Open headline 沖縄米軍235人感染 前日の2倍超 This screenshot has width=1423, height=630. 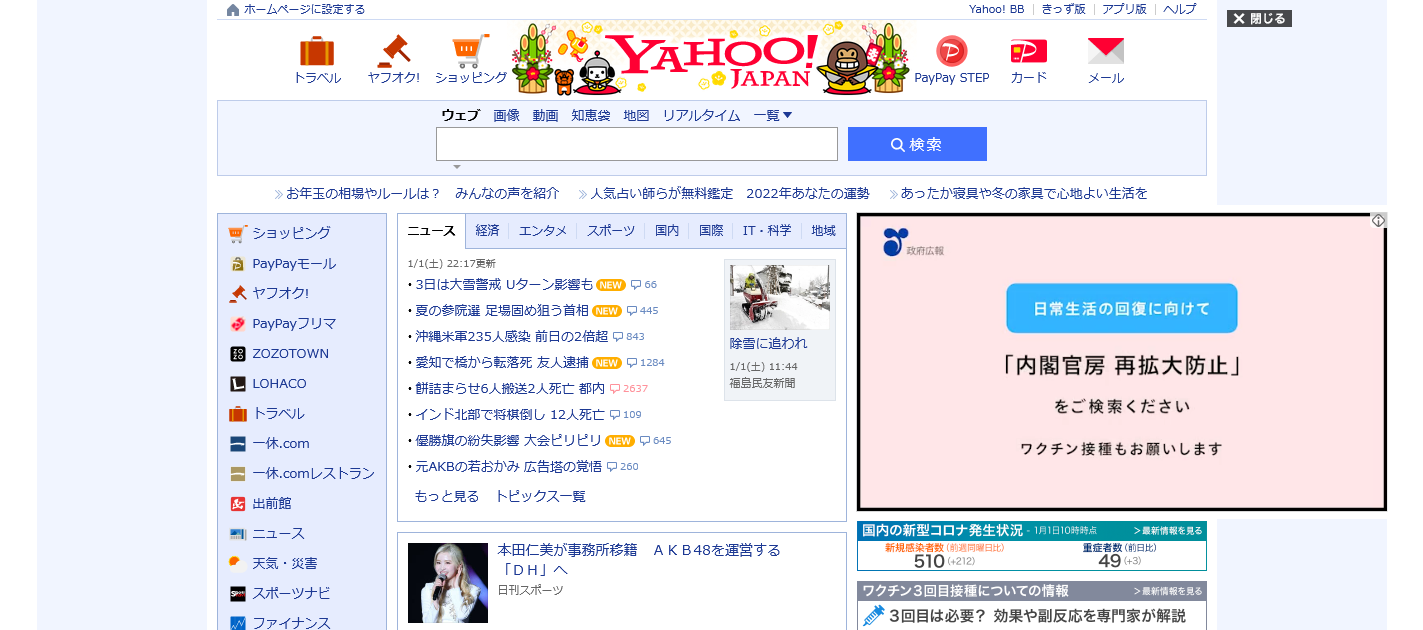click(x=511, y=336)
